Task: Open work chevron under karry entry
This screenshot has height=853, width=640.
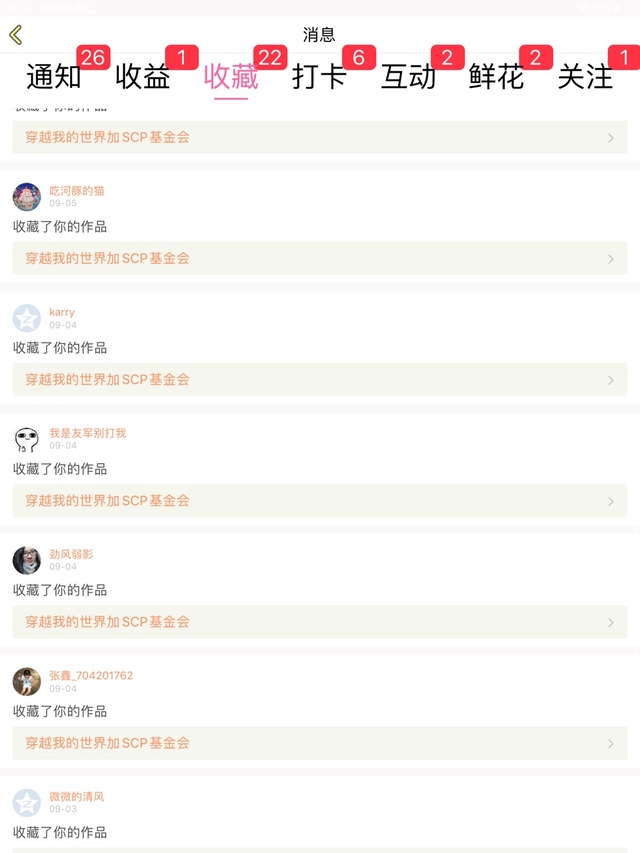Action: [x=611, y=380]
